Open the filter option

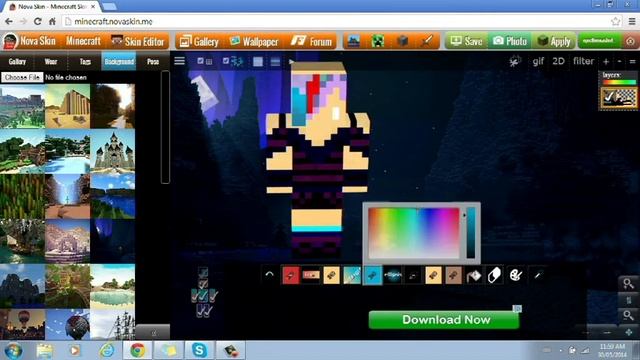[x=583, y=61]
